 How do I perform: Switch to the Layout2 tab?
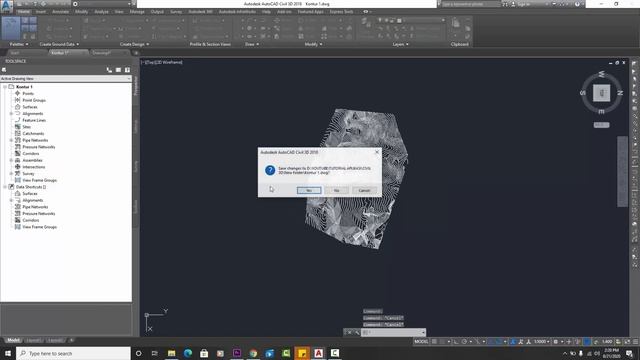click(55, 340)
